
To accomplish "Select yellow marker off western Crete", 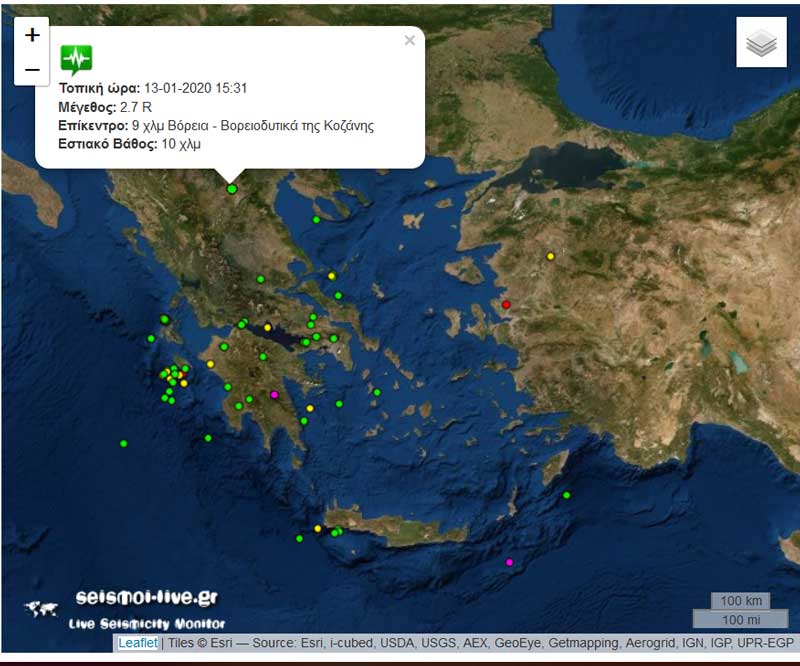I will coord(317,529).
